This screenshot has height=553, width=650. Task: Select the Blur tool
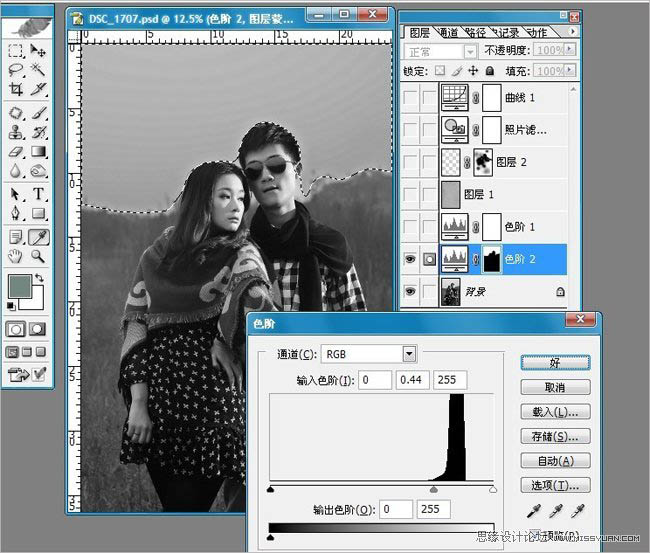tap(16, 171)
